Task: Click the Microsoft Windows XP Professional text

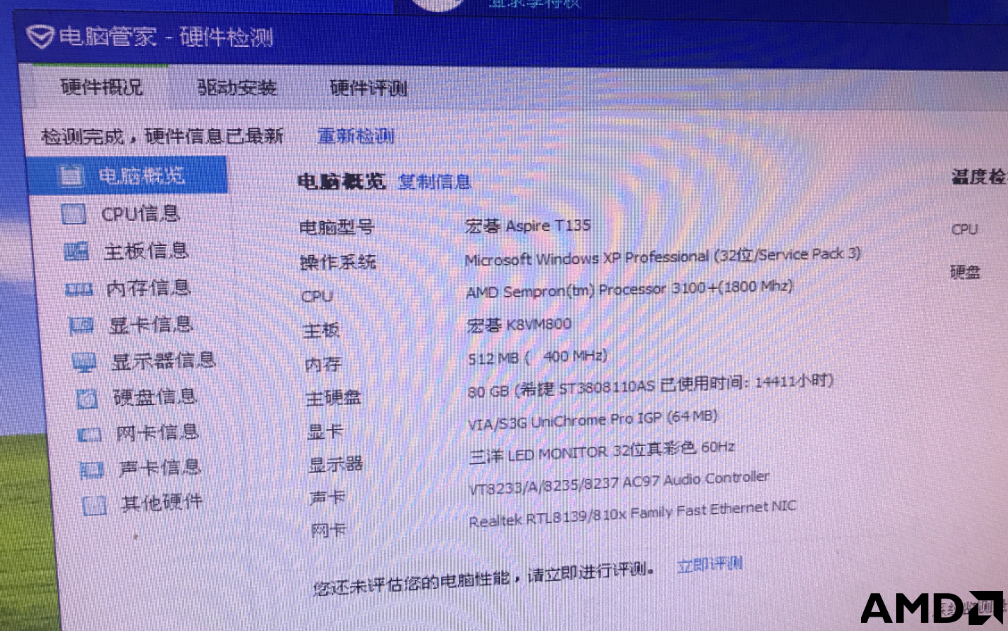Action: coord(586,258)
